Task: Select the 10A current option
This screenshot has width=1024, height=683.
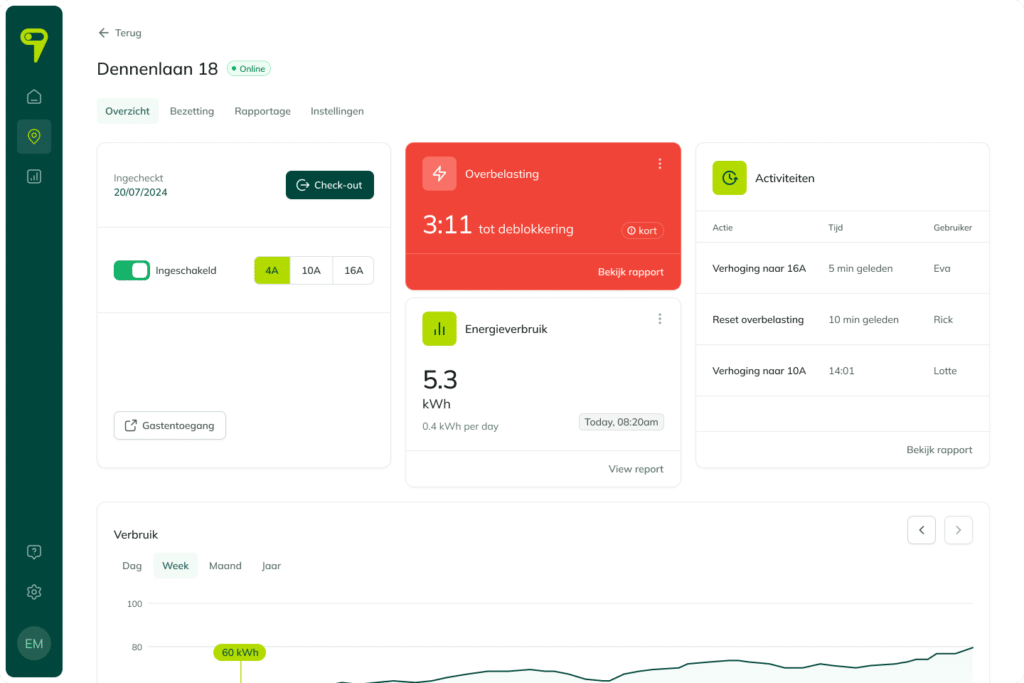Action: (x=311, y=270)
